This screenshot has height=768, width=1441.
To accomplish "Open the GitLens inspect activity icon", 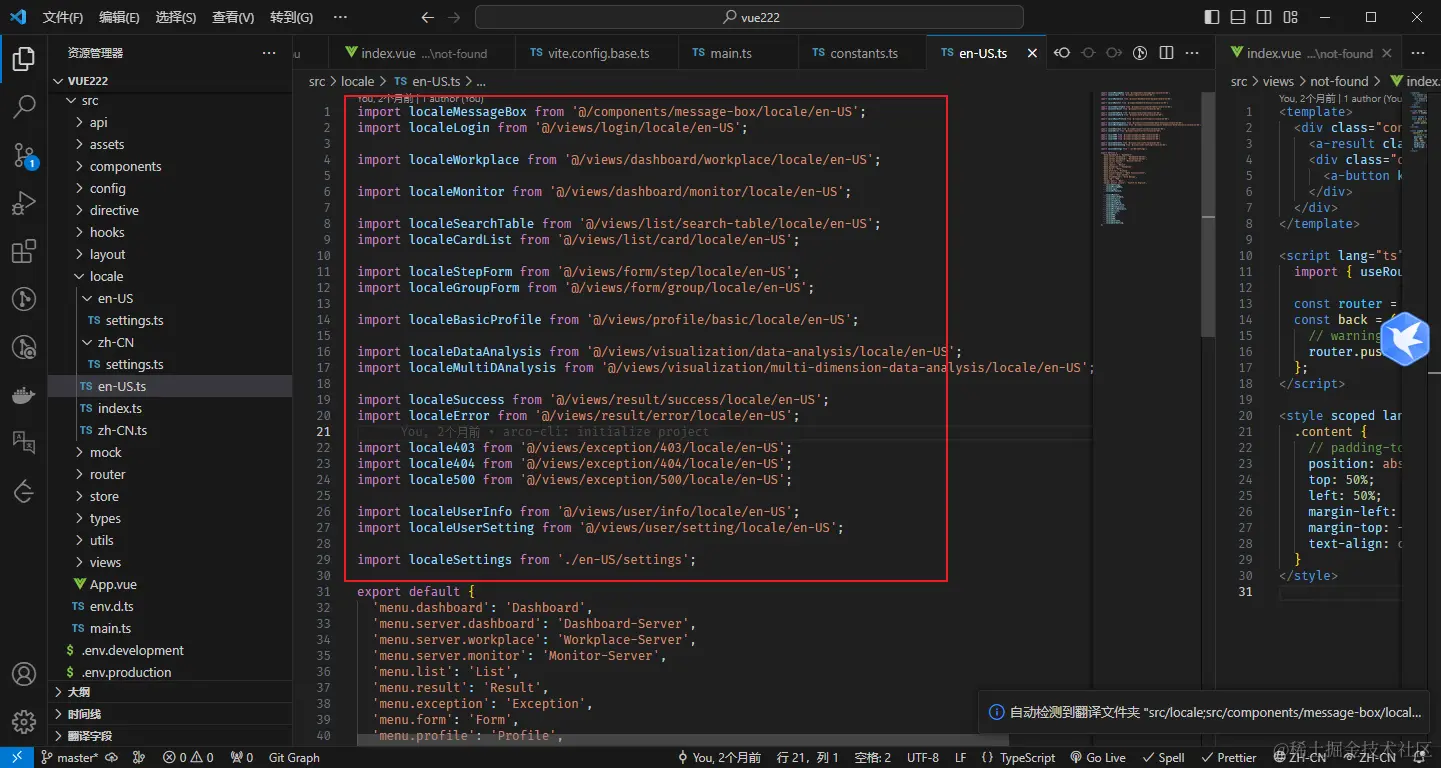I will coord(24,347).
